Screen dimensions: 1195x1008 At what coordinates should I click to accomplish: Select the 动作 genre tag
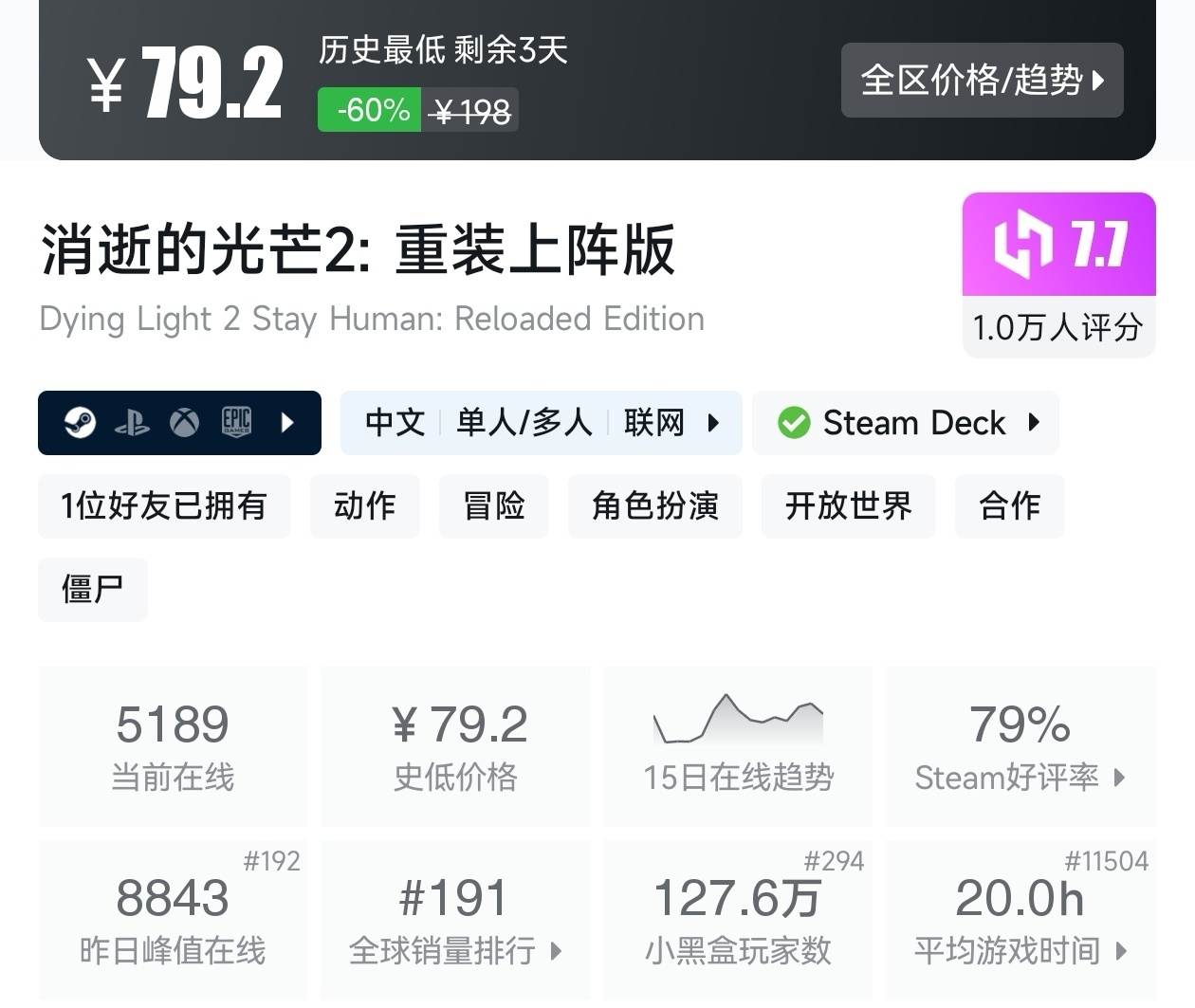click(365, 506)
